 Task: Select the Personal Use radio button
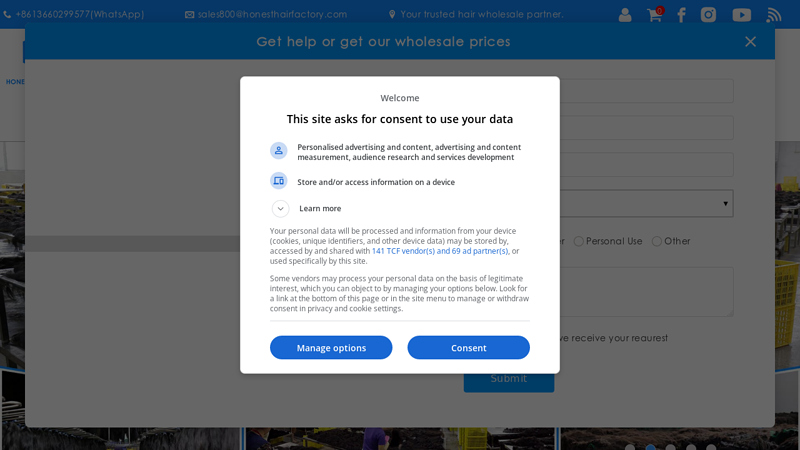(x=579, y=241)
